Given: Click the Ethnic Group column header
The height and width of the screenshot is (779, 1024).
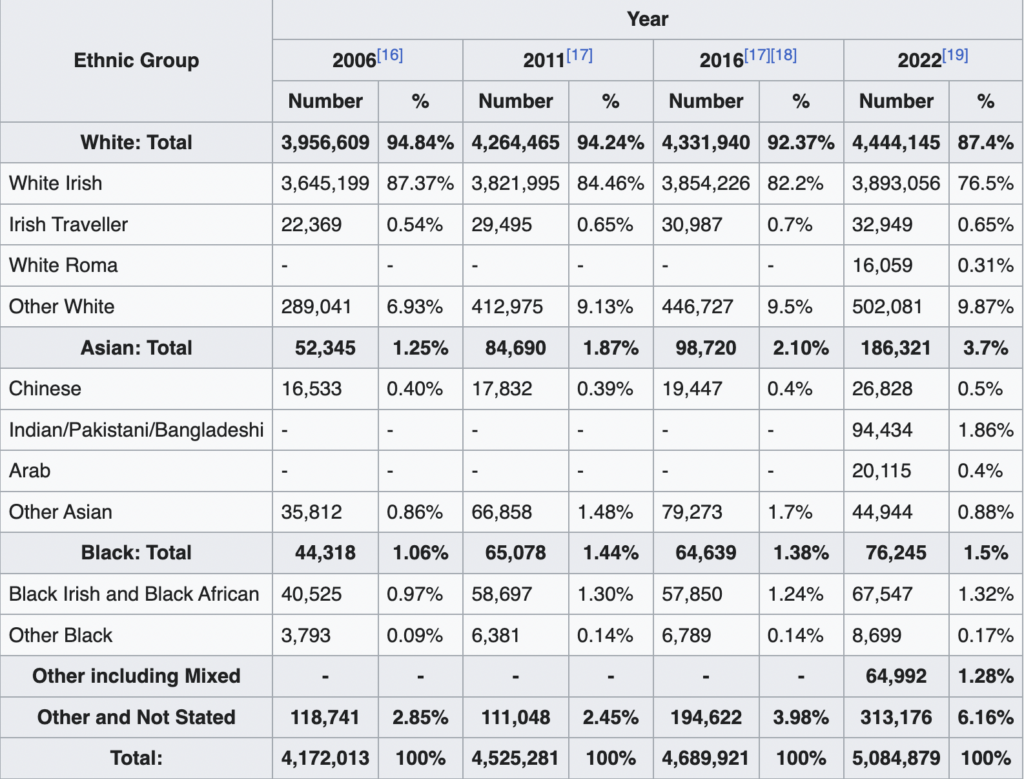Looking at the screenshot, I should (x=136, y=61).
